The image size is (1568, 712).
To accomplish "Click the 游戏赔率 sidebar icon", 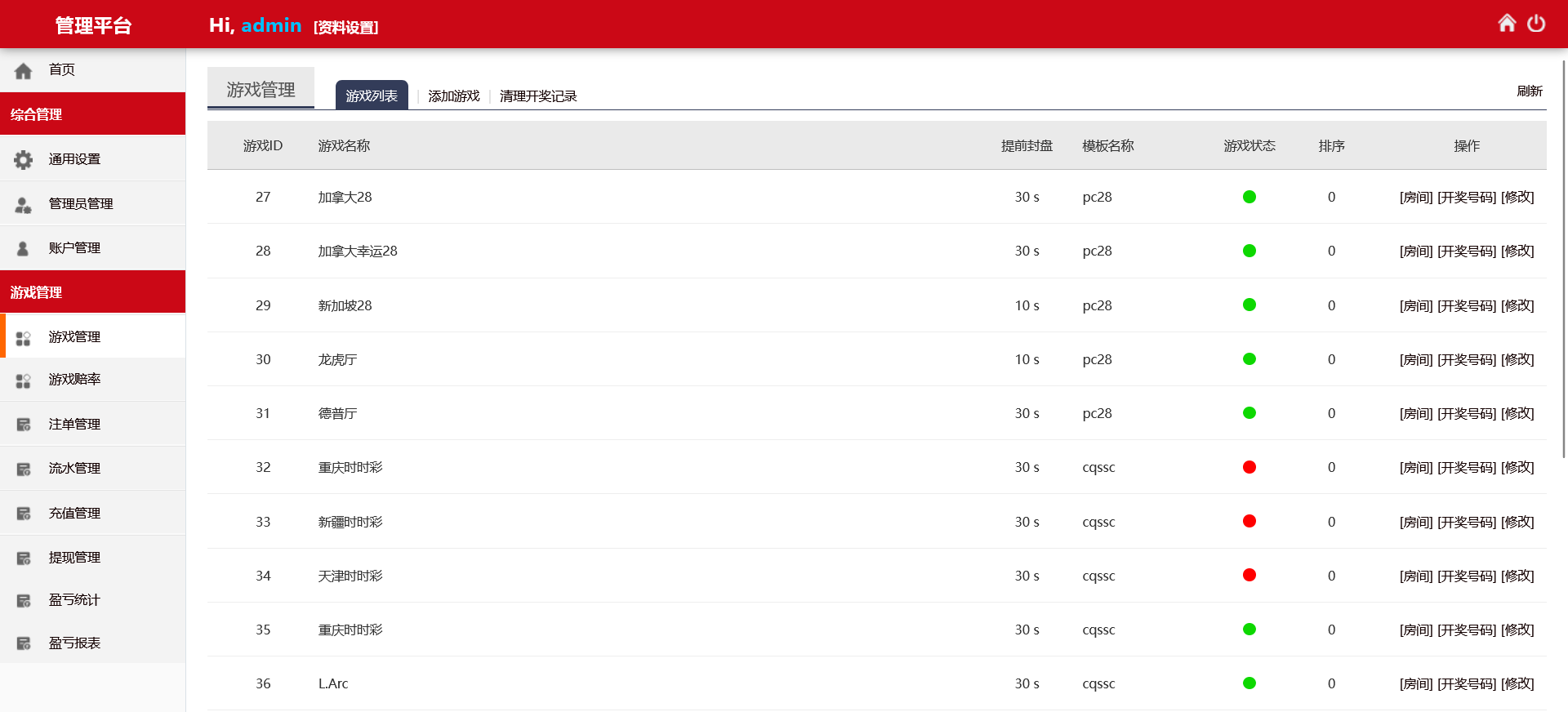I will coord(24,380).
